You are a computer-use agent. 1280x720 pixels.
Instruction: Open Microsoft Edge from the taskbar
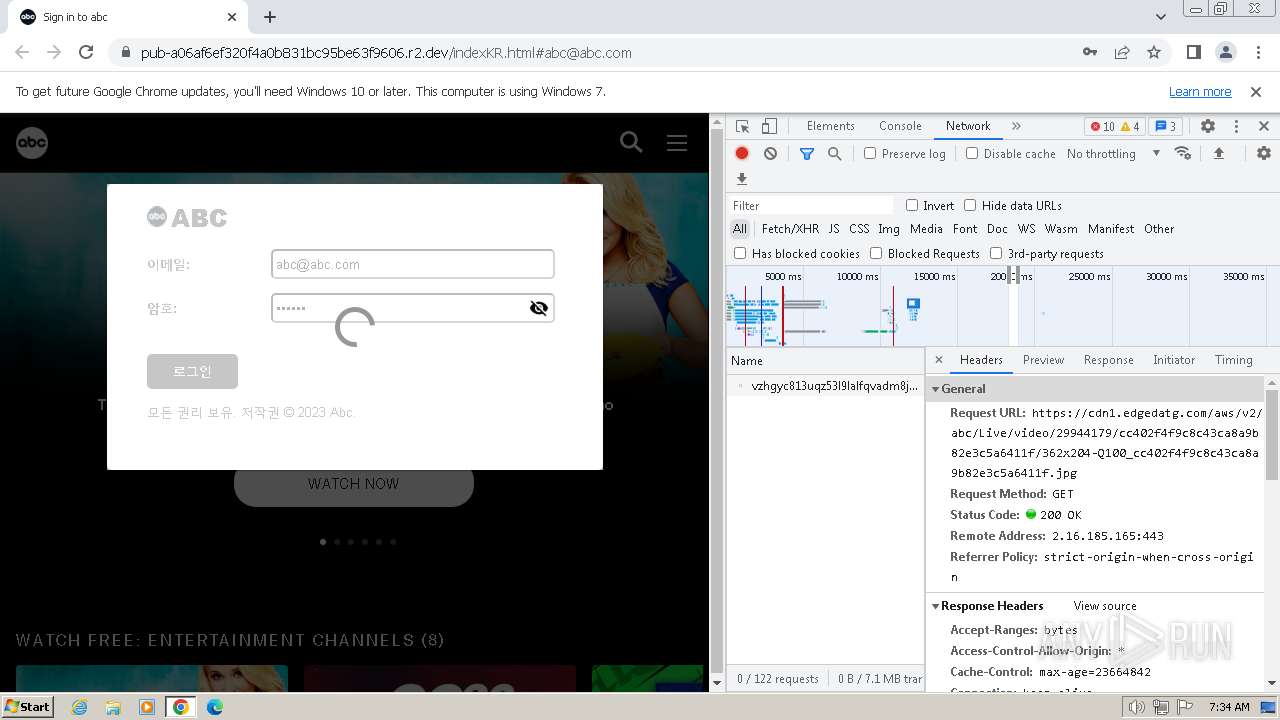pos(214,707)
